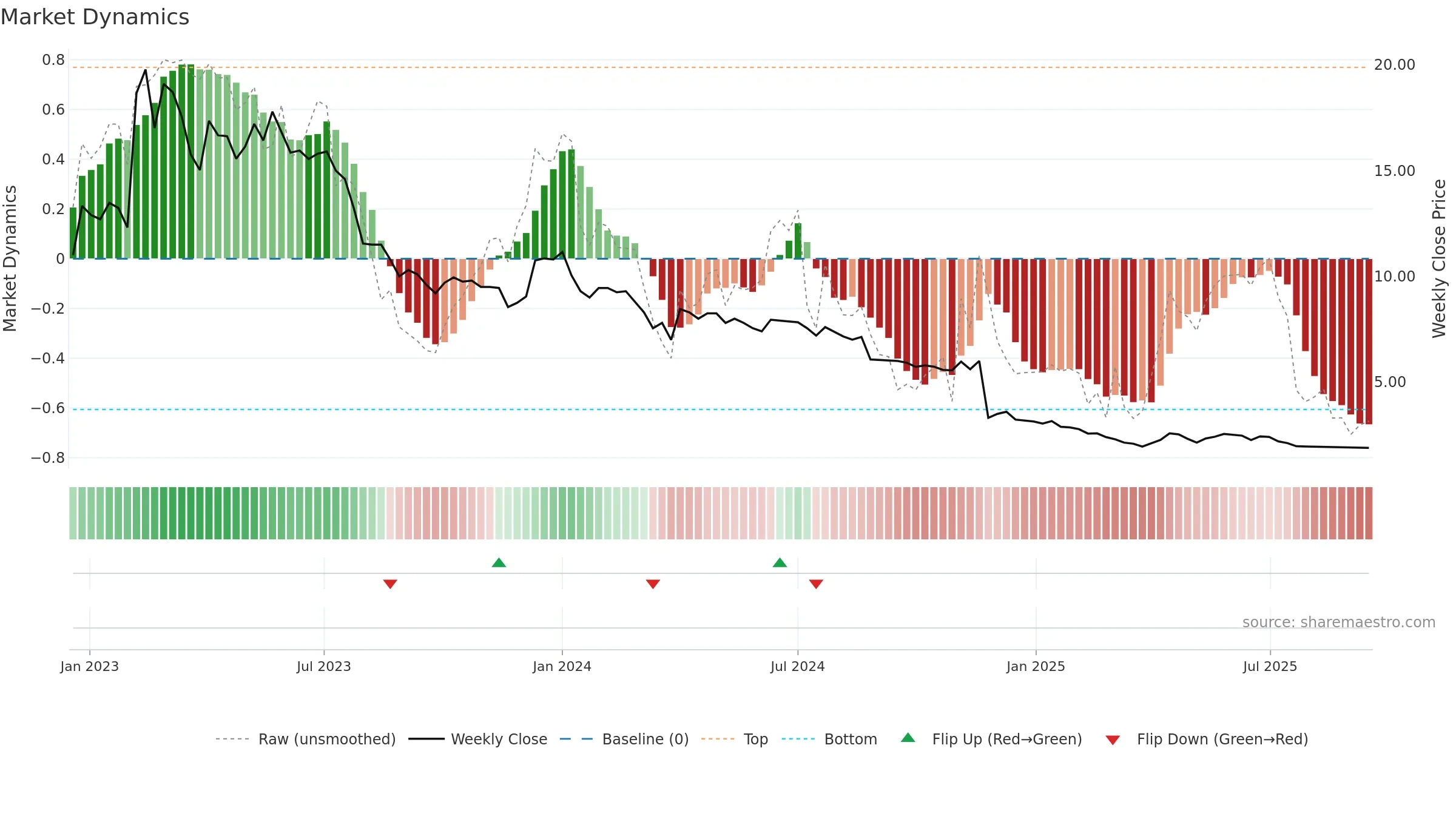Click the Raw (unsmoothed) legend entry
The image size is (1456, 819).
click(x=305, y=739)
